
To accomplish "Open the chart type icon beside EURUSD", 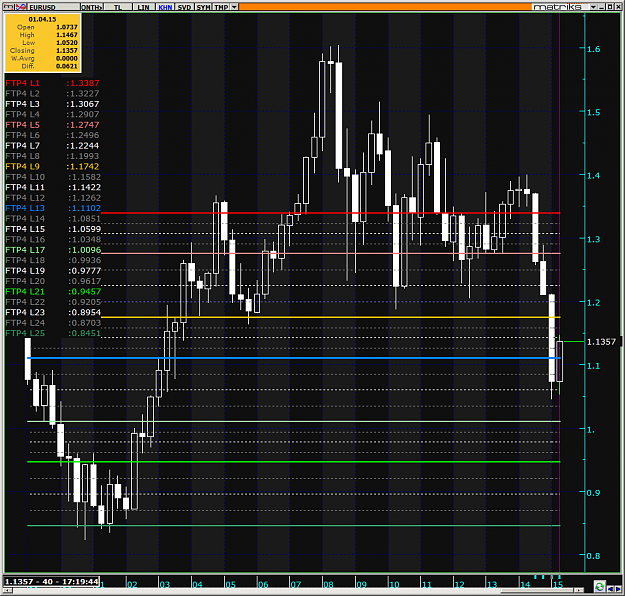I will [21, 7].
